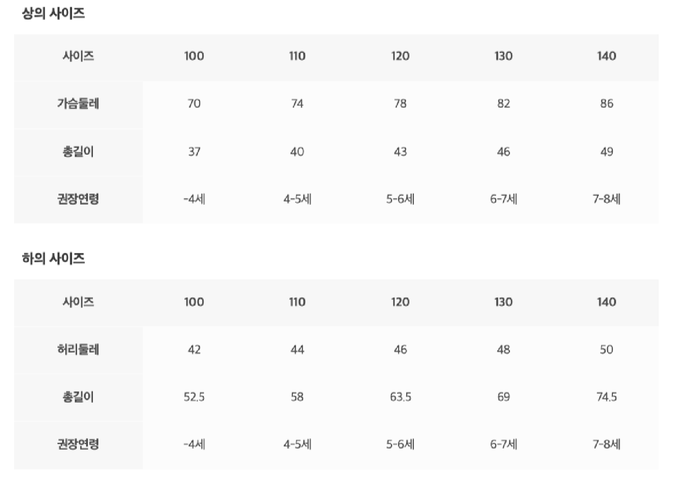Click the 하의 사이즈 heading
The height and width of the screenshot is (486, 680).
[x=53, y=259]
